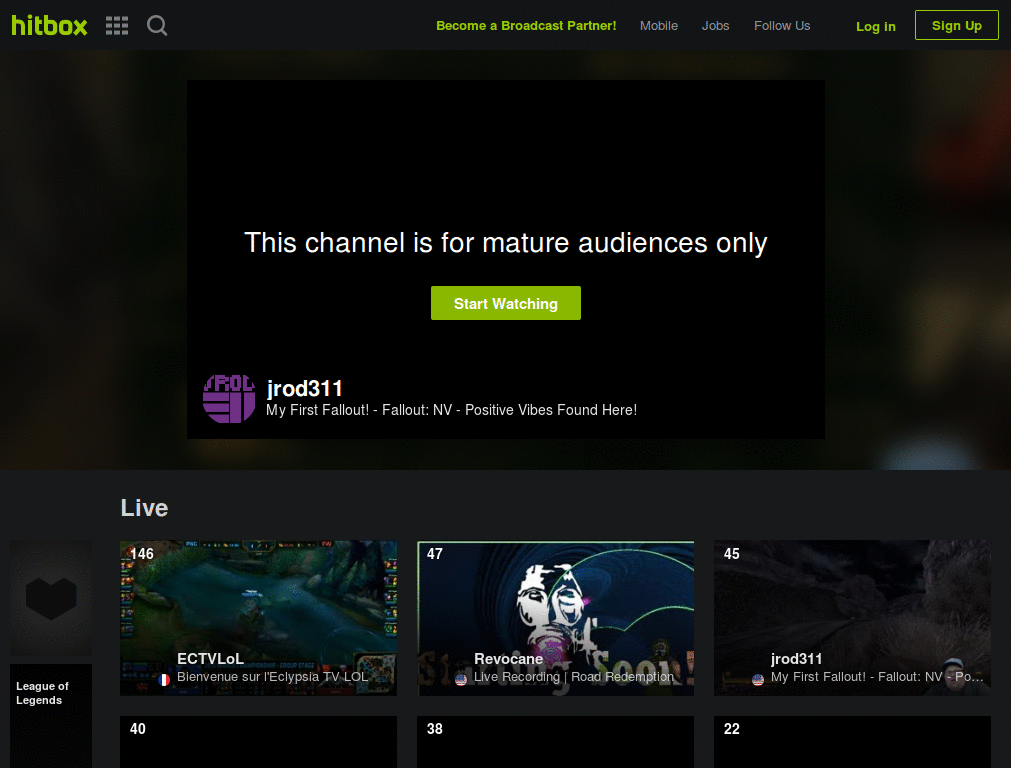Open Revocane stream thumbnail

[555, 617]
